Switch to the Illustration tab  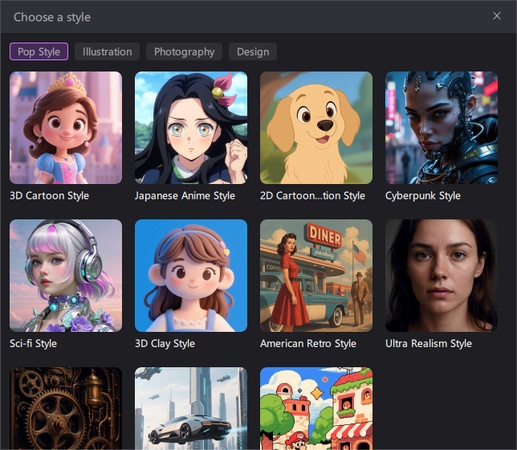pos(107,52)
